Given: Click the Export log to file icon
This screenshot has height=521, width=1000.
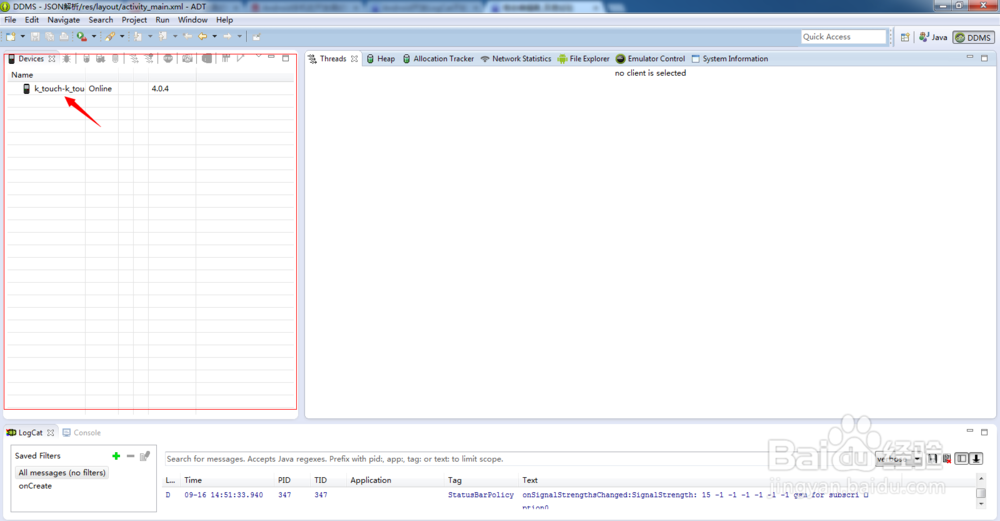Looking at the screenshot, I should pyautogui.click(x=932, y=459).
